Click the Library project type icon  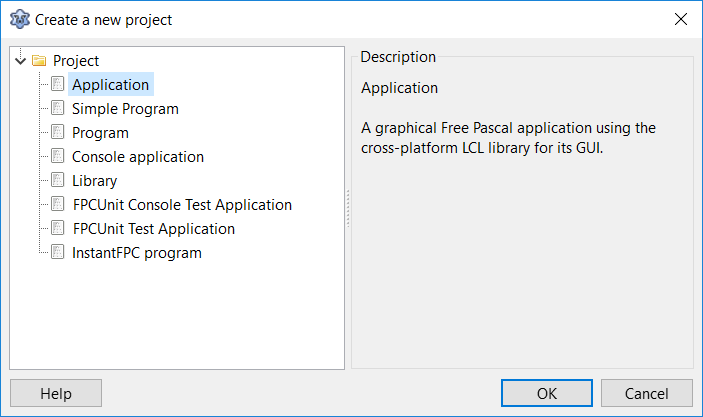click(x=57, y=181)
